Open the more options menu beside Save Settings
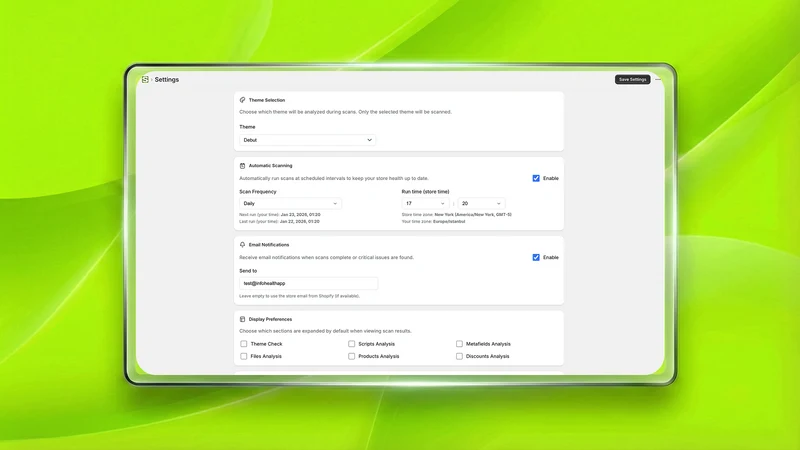The width and height of the screenshot is (800, 450). [658, 80]
